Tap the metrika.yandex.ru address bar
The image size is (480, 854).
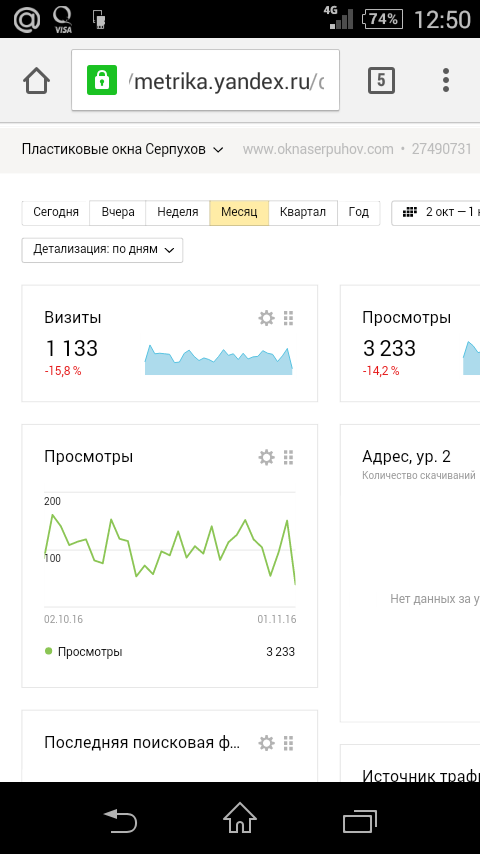pos(205,81)
